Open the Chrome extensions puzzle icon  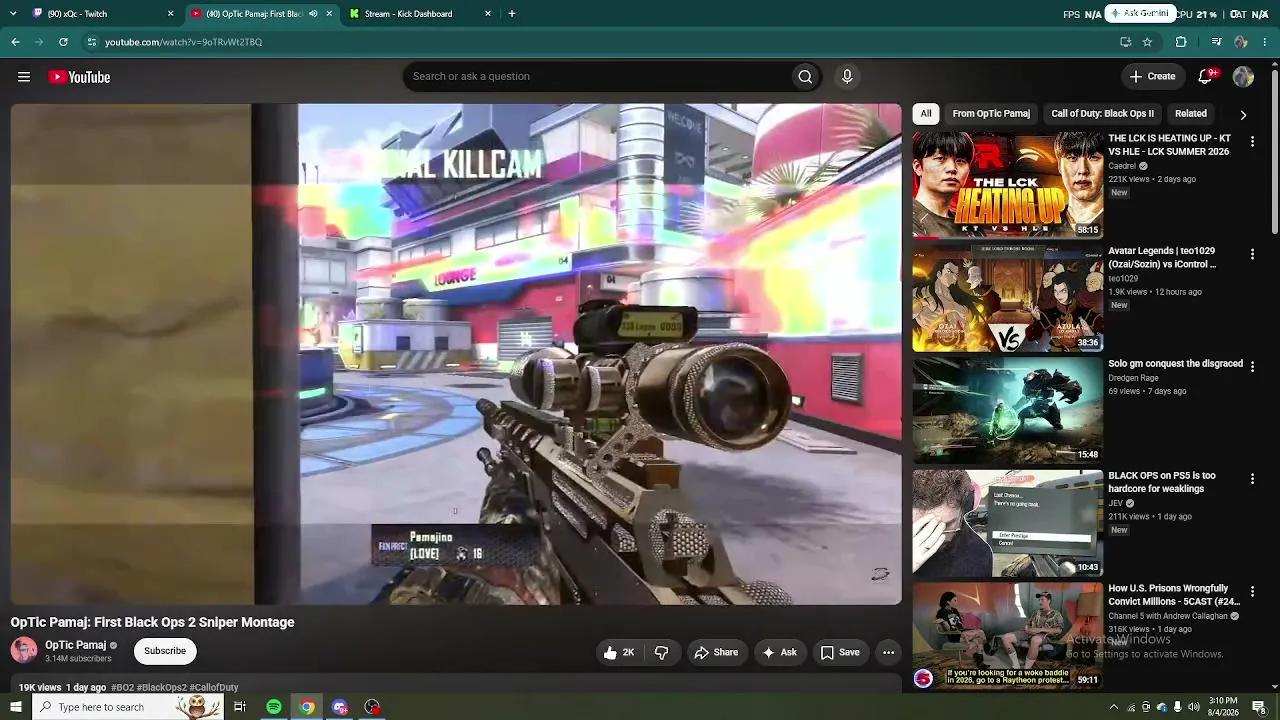(x=1181, y=42)
